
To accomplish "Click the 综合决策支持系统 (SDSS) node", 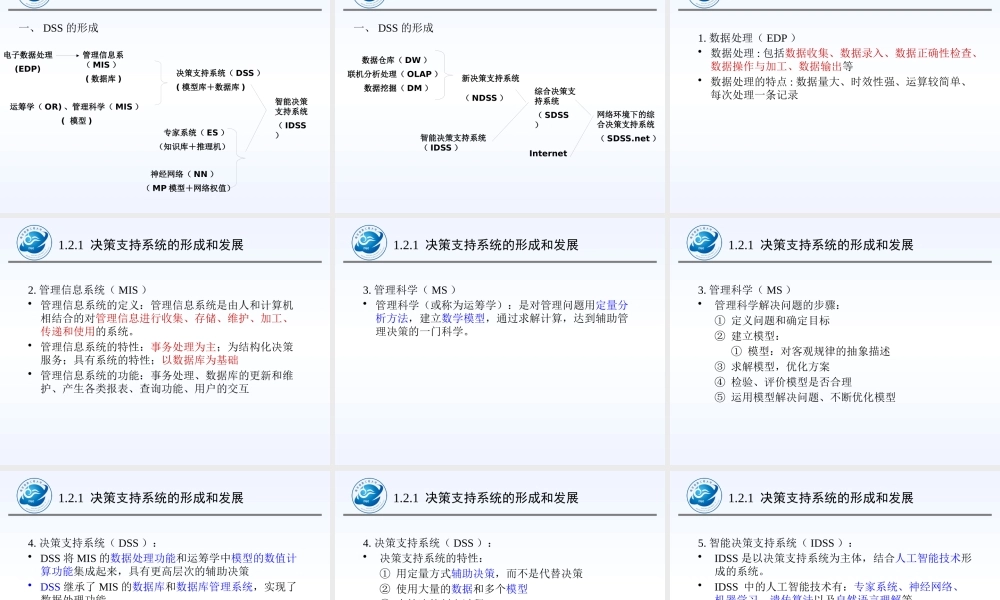I will coord(554,108).
